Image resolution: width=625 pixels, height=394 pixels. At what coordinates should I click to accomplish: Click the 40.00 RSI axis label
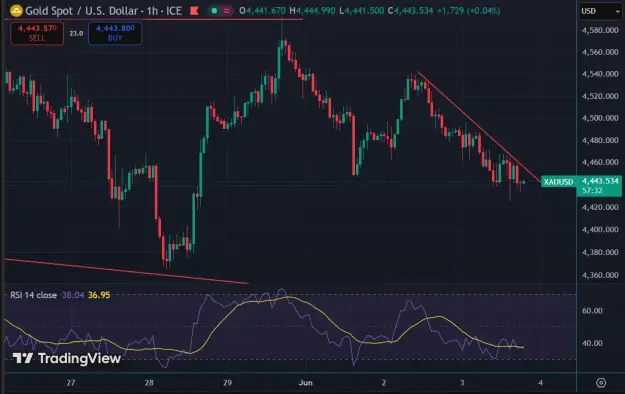(592, 343)
